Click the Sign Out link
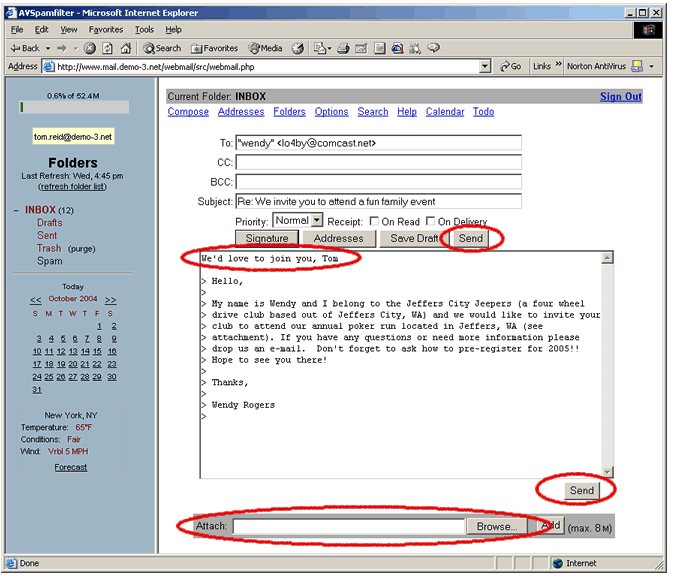 pyautogui.click(x=620, y=97)
